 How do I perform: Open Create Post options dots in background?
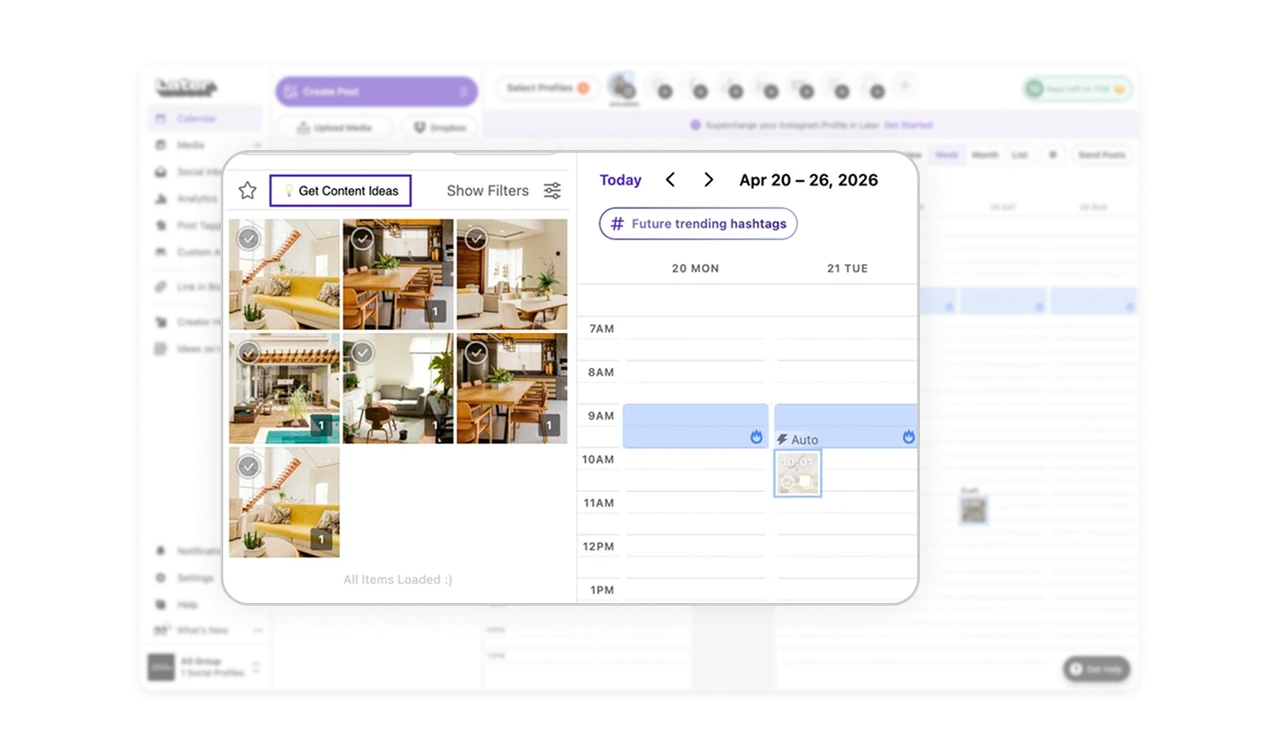pyautogui.click(x=463, y=91)
